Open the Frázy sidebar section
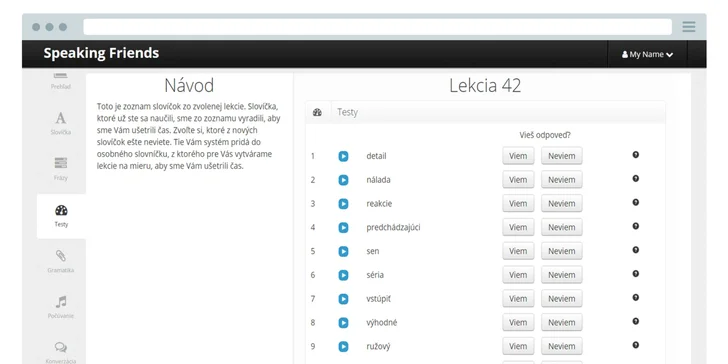The height and width of the screenshot is (364, 728). click(x=61, y=169)
